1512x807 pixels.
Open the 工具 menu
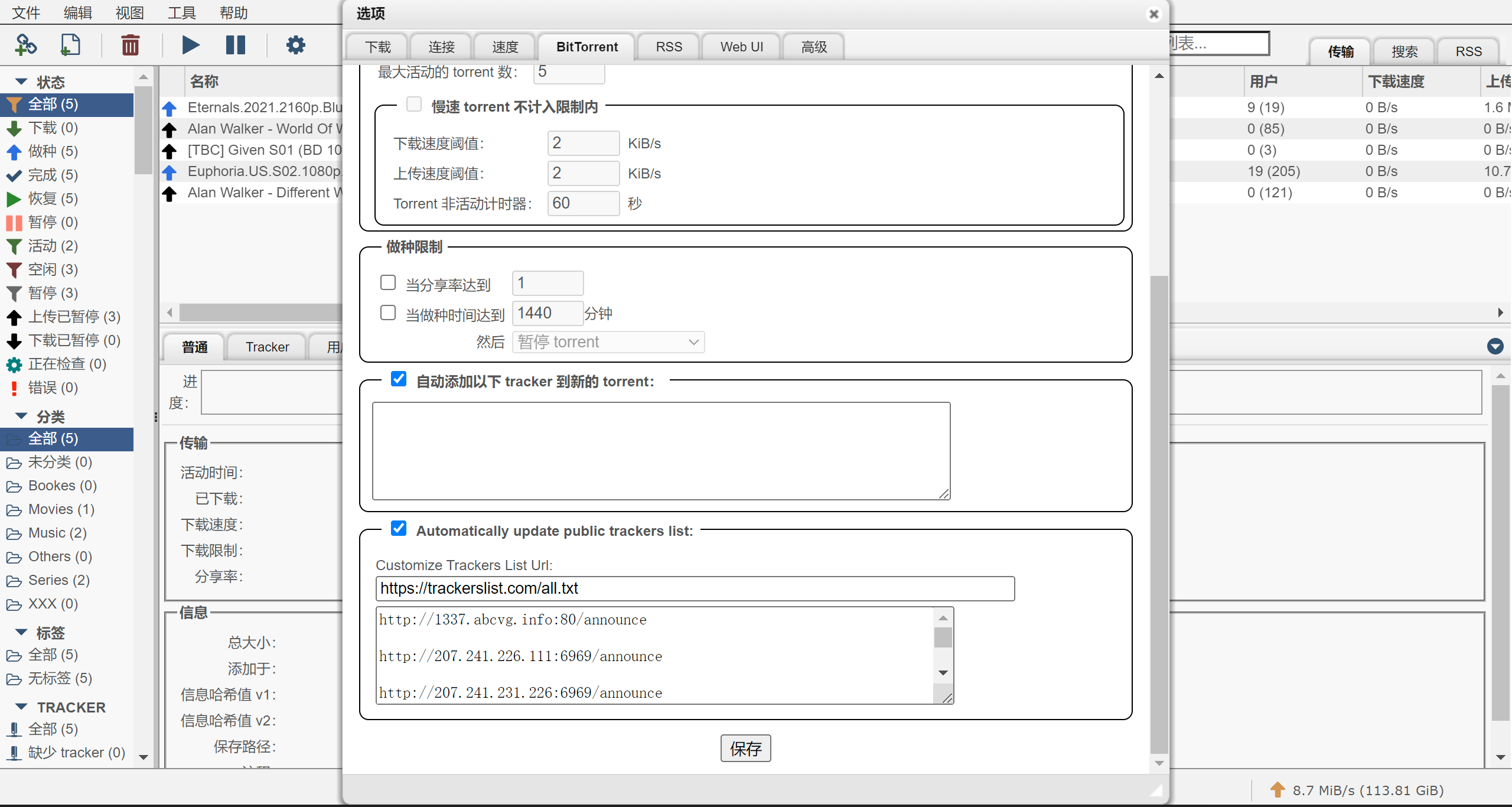pos(181,12)
